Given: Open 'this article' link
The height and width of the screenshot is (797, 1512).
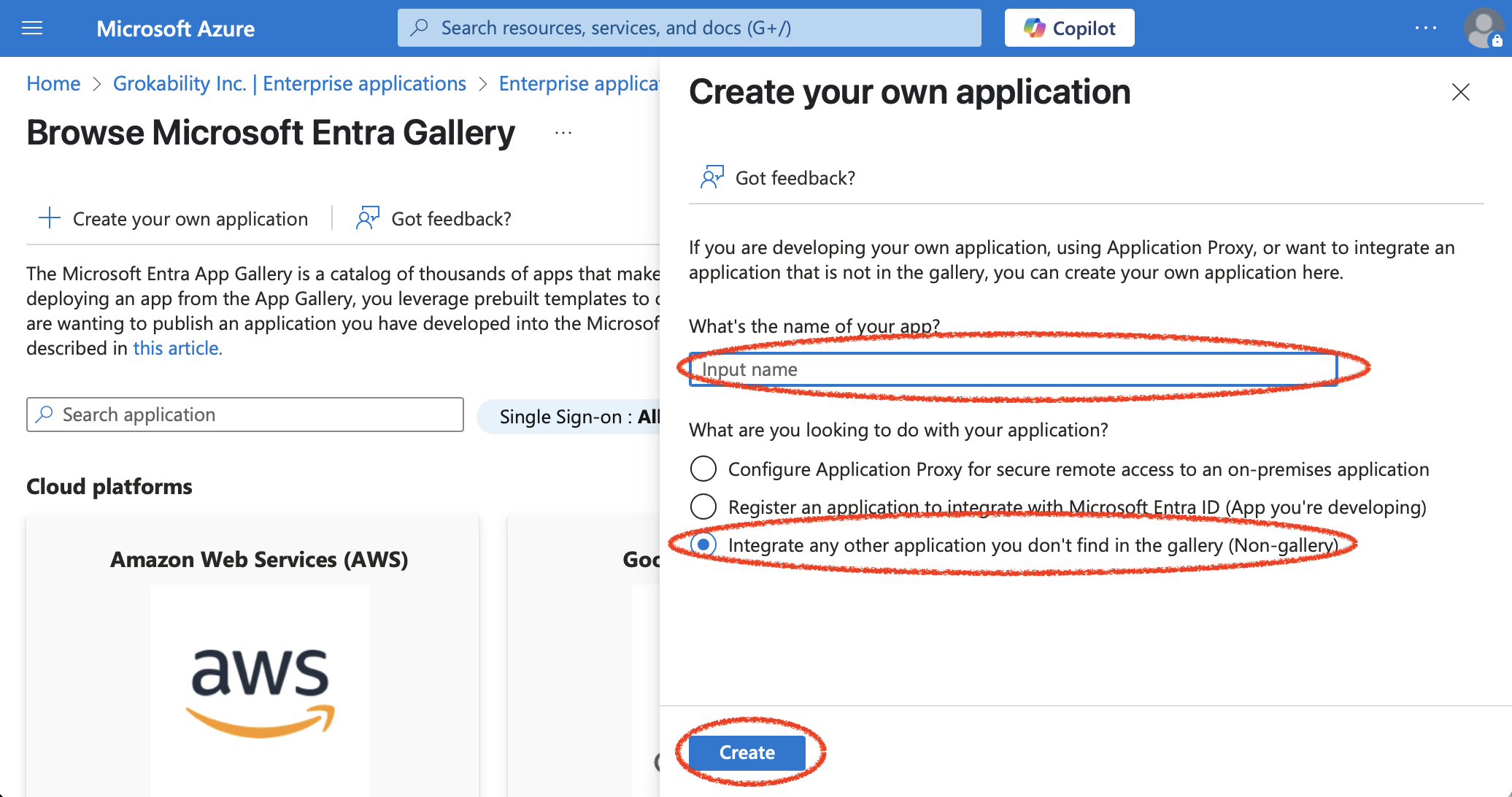Looking at the screenshot, I should [x=177, y=348].
